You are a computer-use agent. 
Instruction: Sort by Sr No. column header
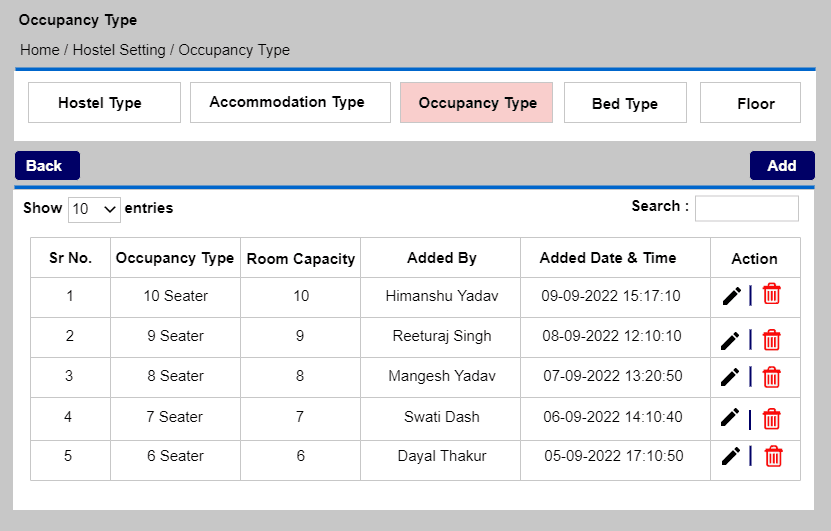pyautogui.click(x=70, y=258)
